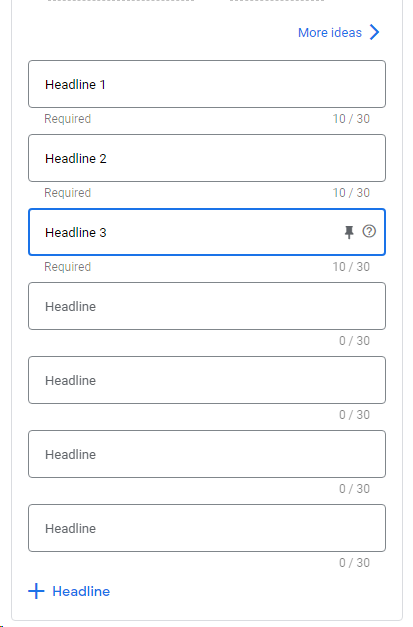This screenshot has width=413, height=627.
Task: Click the 10 / 30 counter under Headline 2
Action: [351, 193]
